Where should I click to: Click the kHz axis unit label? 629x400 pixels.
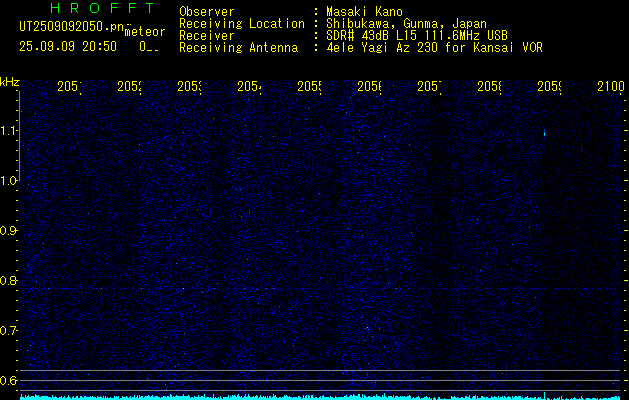pos(10,83)
